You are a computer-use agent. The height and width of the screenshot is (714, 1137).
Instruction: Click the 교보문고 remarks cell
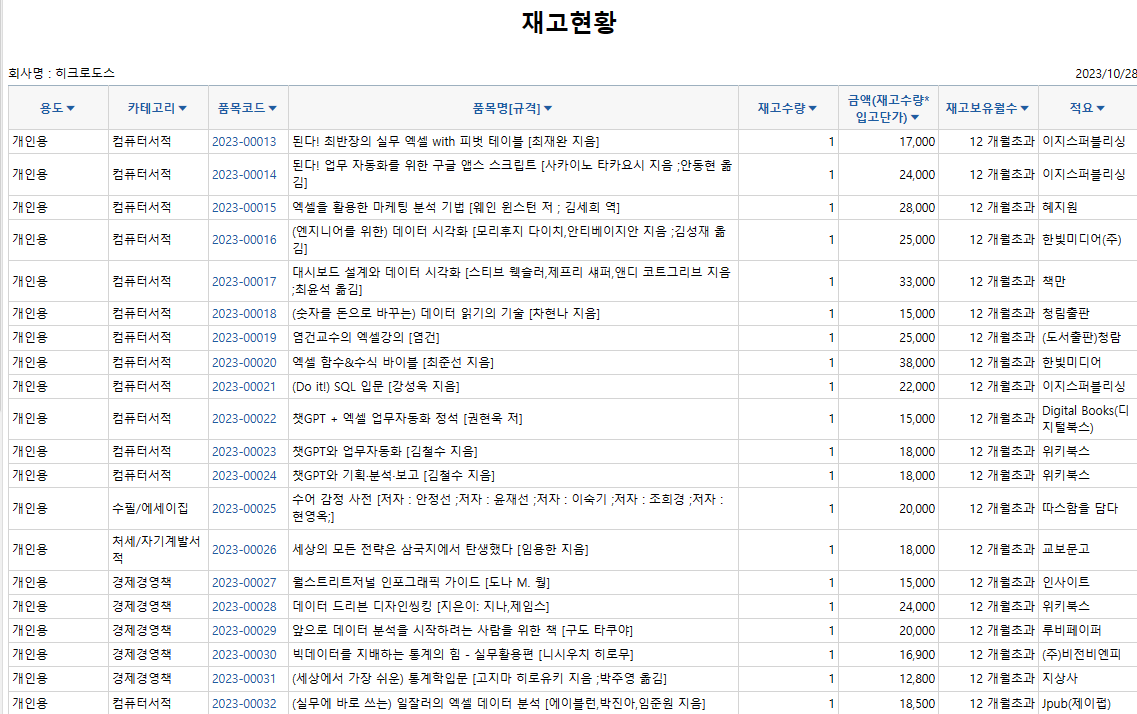1088,550
